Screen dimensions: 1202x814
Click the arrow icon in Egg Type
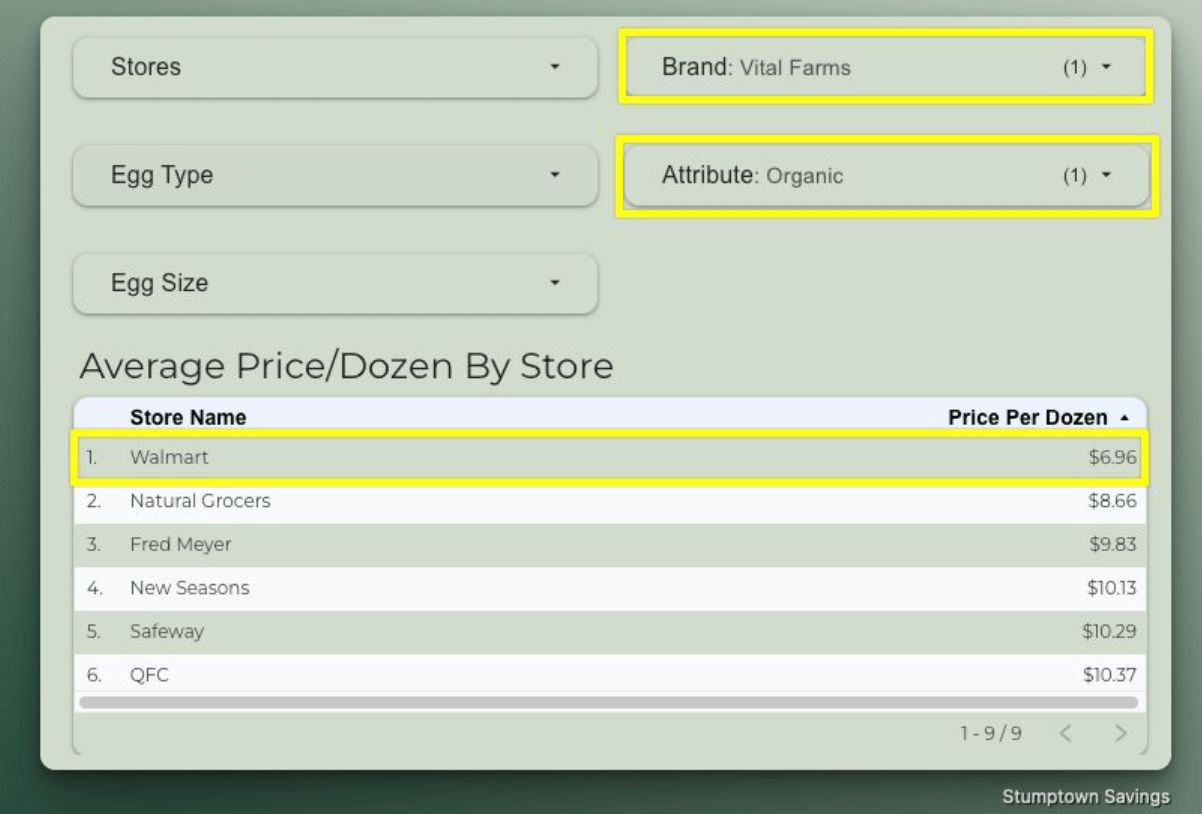tap(555, 175)
